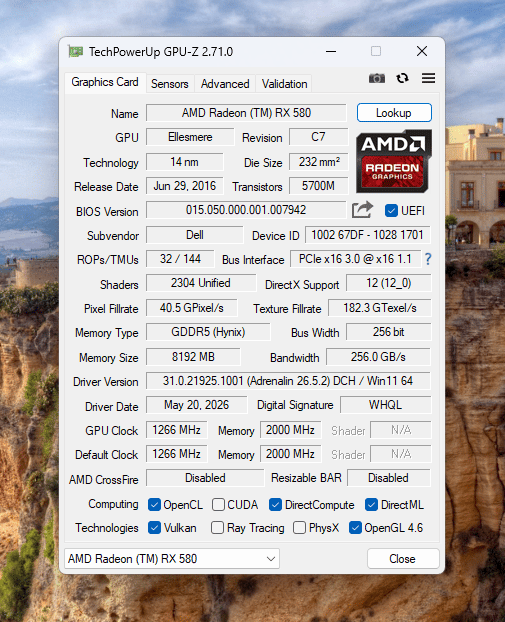
Task: Click the Lookup button
Action: [394, 113]
